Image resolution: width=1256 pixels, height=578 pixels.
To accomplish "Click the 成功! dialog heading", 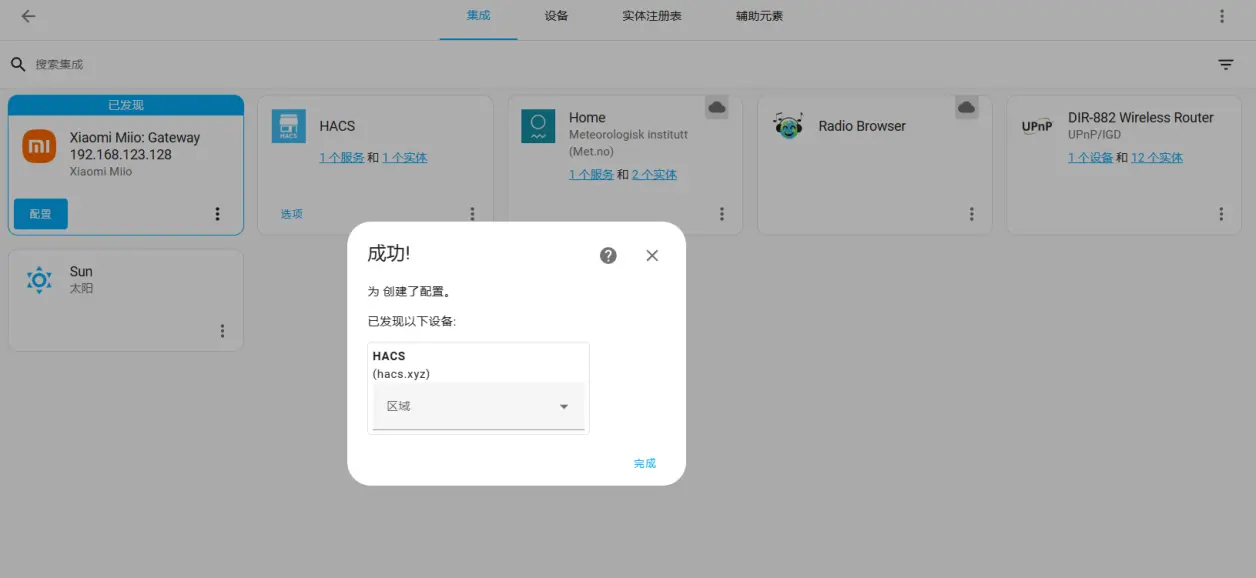I will click(x=389, y=254).
